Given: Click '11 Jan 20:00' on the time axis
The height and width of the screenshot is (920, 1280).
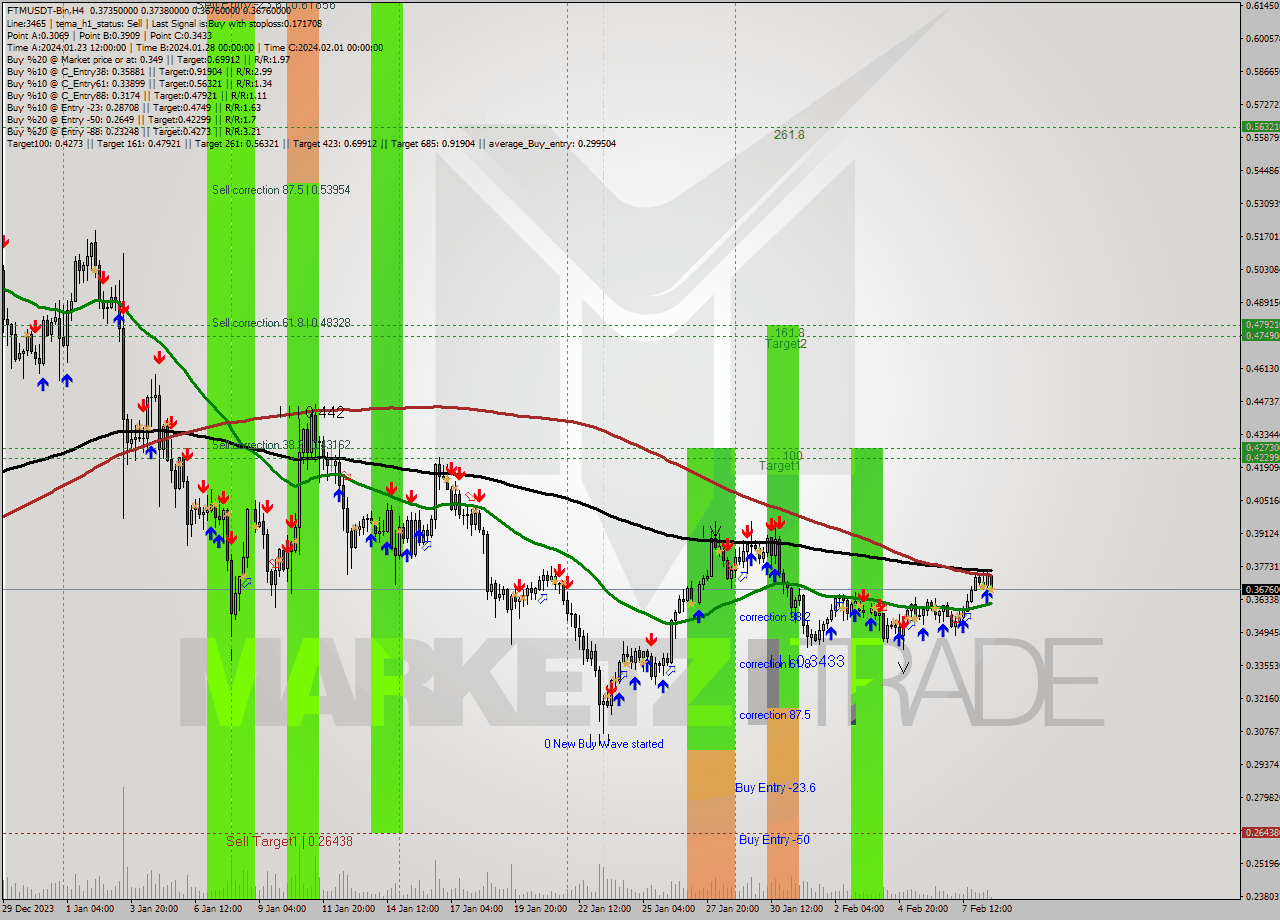Looking at the screenshot, I should (x=347, y=908).
